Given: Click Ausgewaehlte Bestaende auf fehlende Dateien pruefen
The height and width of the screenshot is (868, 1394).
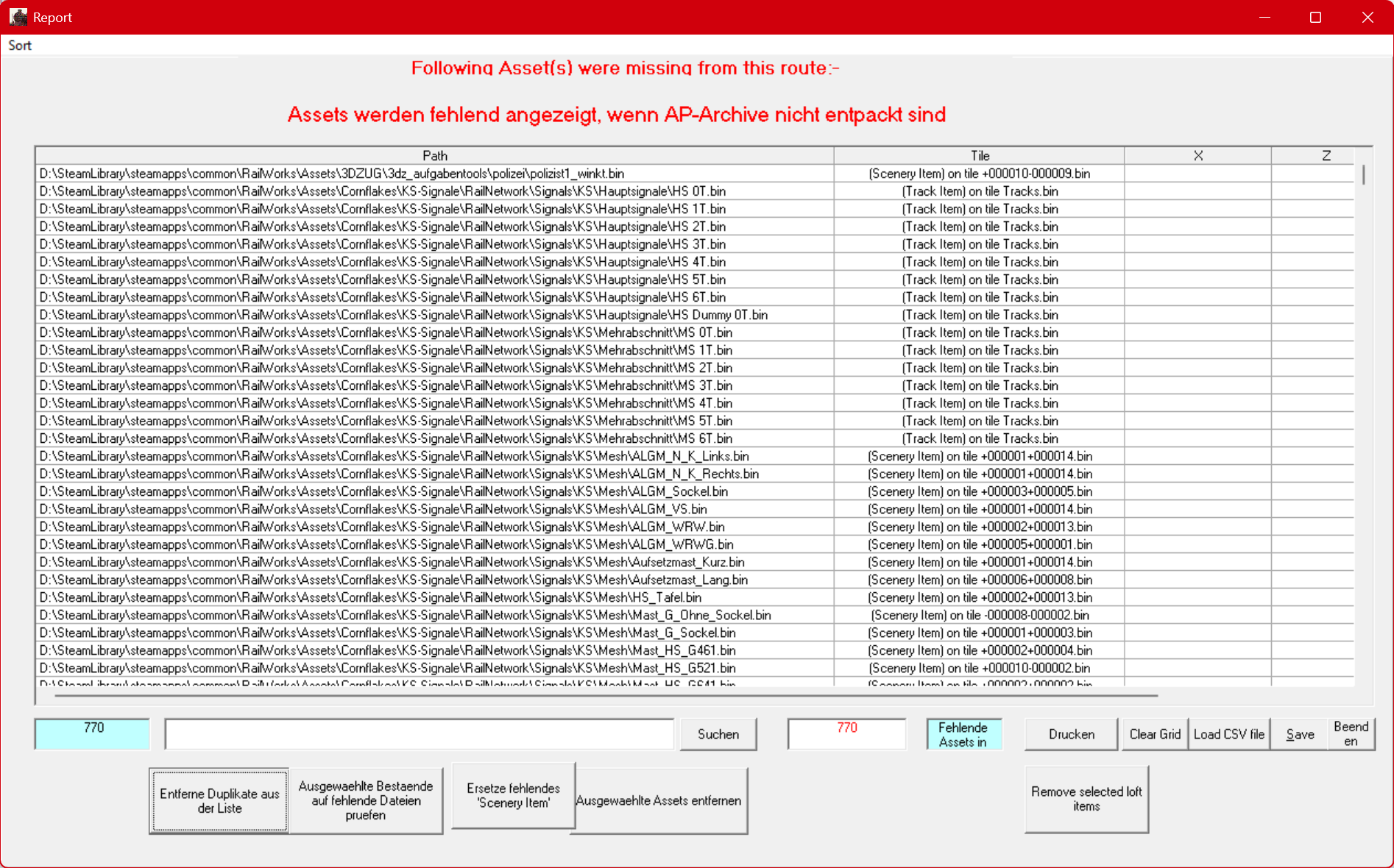Looking at the screenshot, I should [x=366, y=801].
